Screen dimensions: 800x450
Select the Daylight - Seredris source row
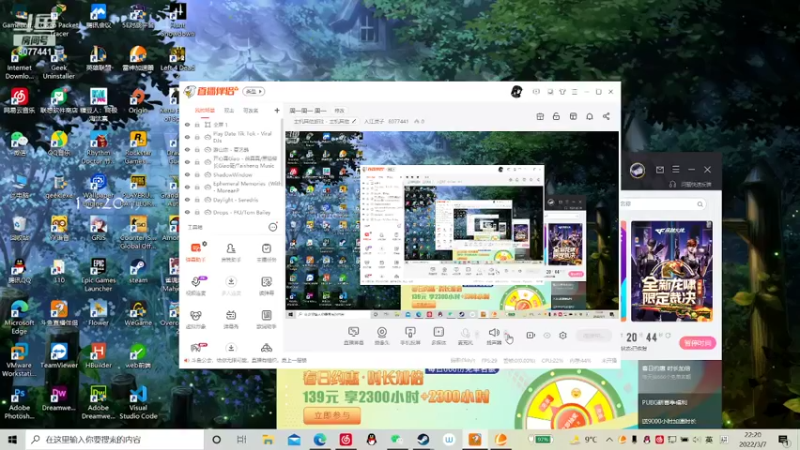click(232, 200)
